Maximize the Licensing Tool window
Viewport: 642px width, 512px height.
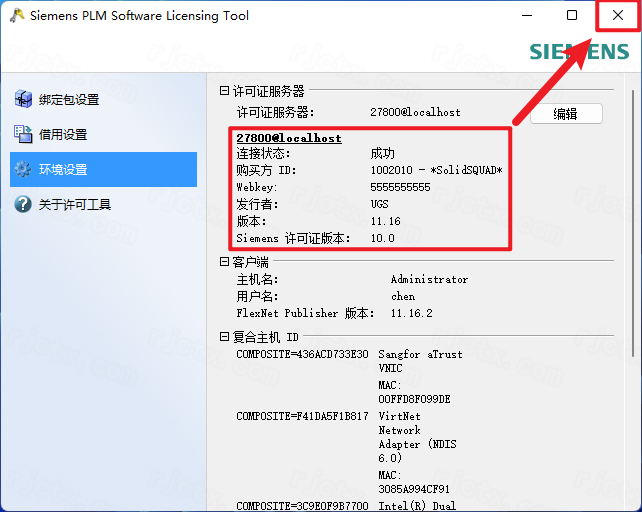(572, 16)
